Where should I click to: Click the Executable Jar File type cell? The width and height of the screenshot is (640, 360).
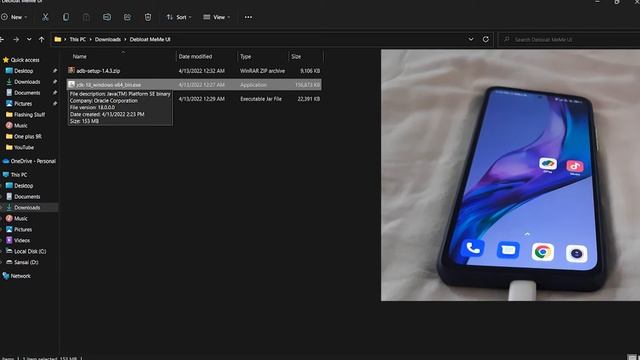click(260, 99)
